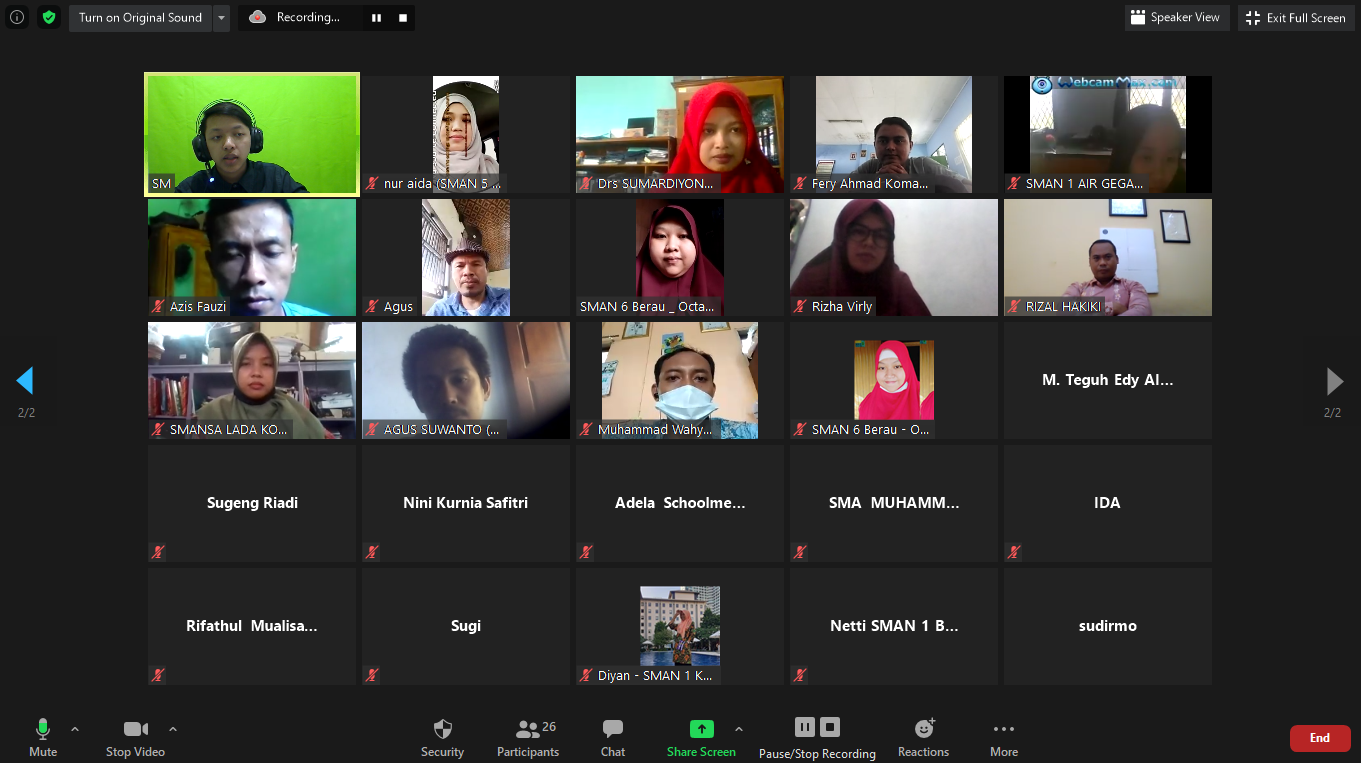Open the More options icon
The width and height of the screenshot is (1361, 763).
(x=1004, y=729)
